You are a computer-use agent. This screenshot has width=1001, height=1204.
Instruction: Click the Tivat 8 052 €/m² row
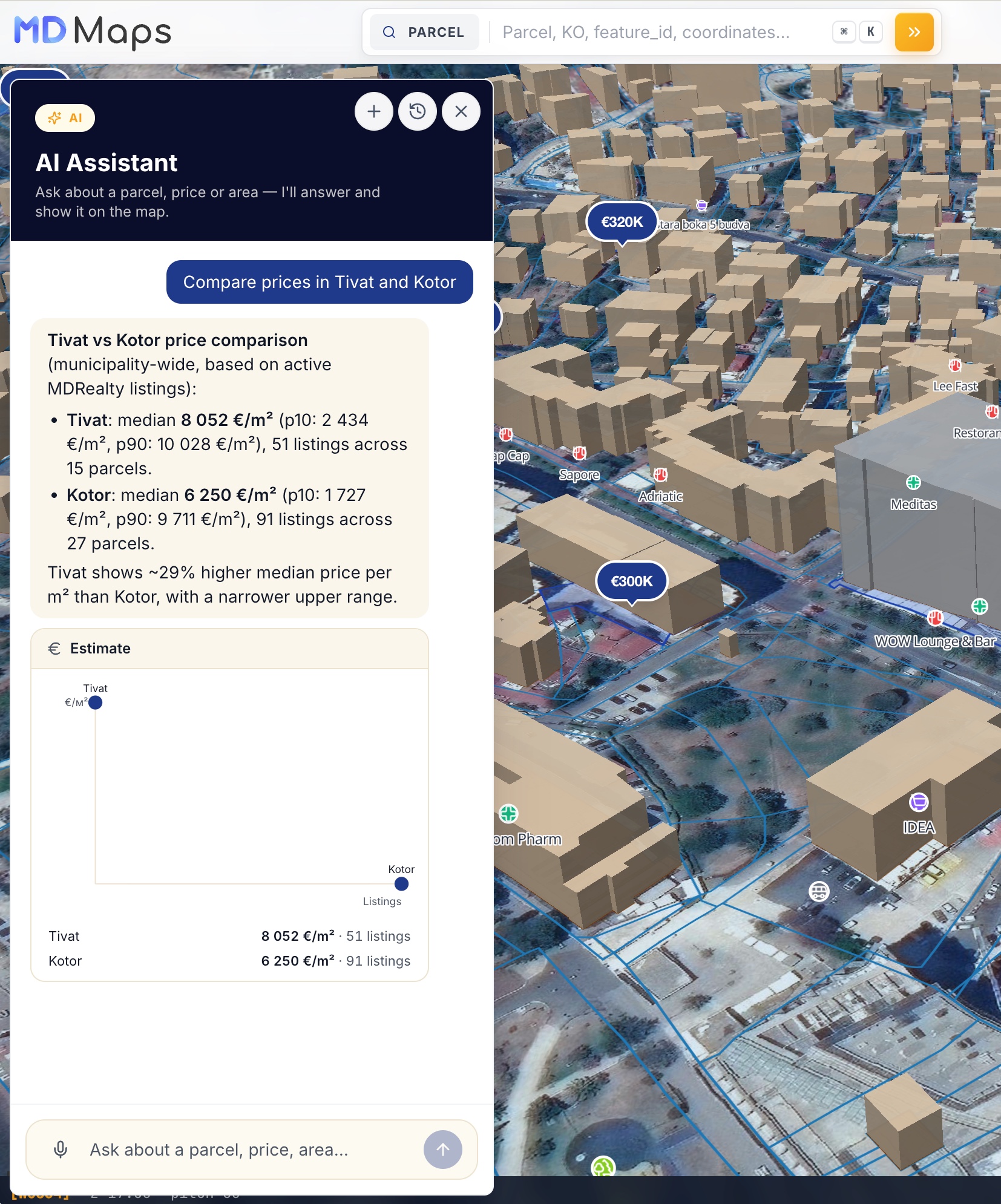(229, 936)
